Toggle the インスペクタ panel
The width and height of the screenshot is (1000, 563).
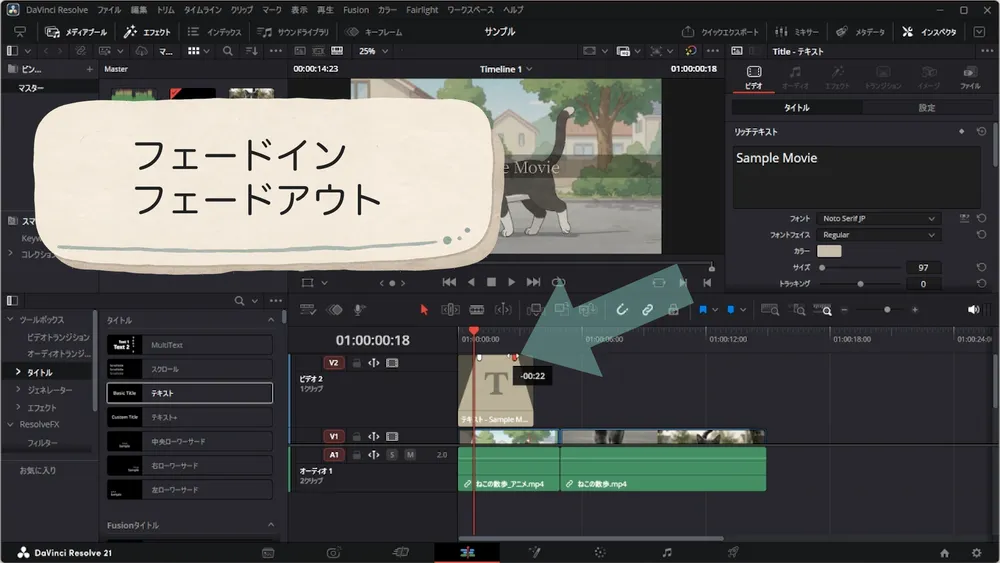(929, 32)
